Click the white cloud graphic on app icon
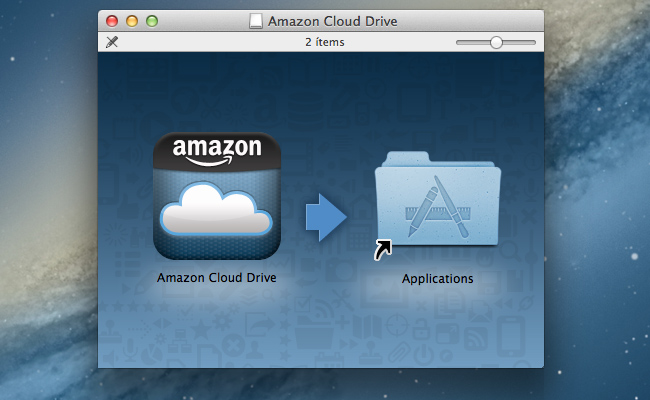 pos(217,208)
